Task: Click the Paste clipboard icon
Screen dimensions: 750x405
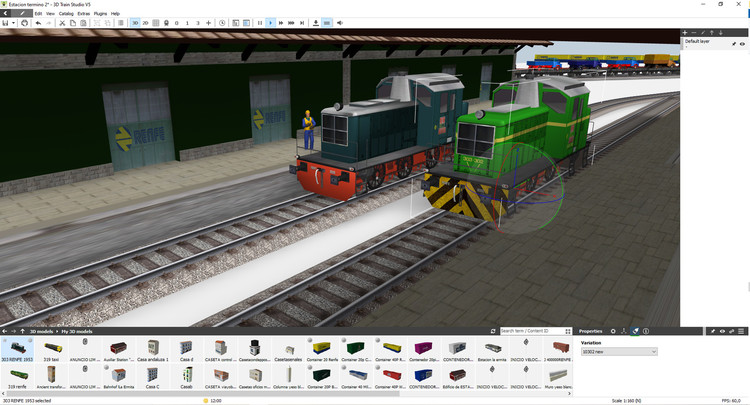Action: tap(83, 22)
